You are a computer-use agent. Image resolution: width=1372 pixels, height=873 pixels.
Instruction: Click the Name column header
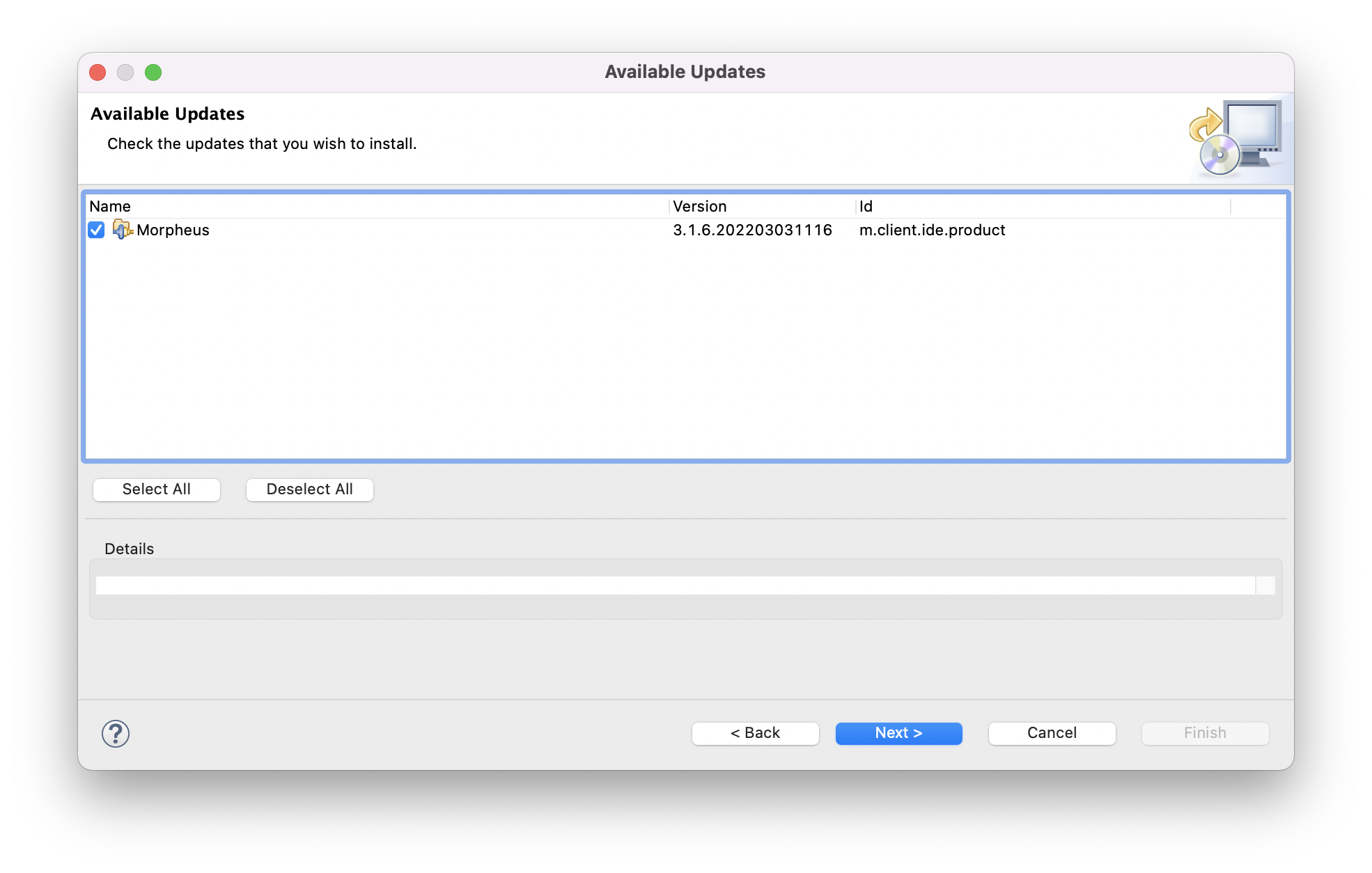click(110, 206)
